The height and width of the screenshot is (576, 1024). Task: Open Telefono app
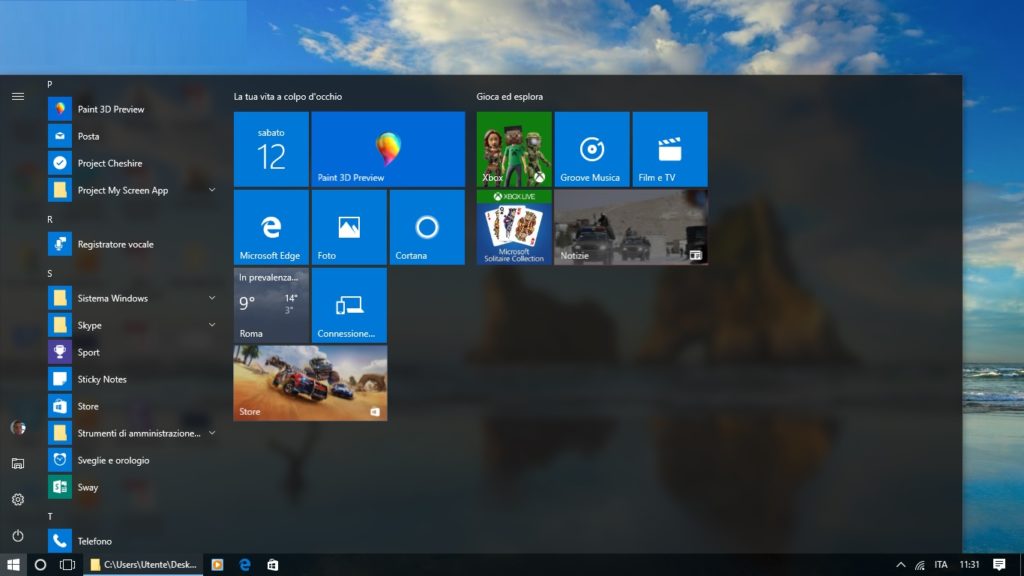[131, 541]
